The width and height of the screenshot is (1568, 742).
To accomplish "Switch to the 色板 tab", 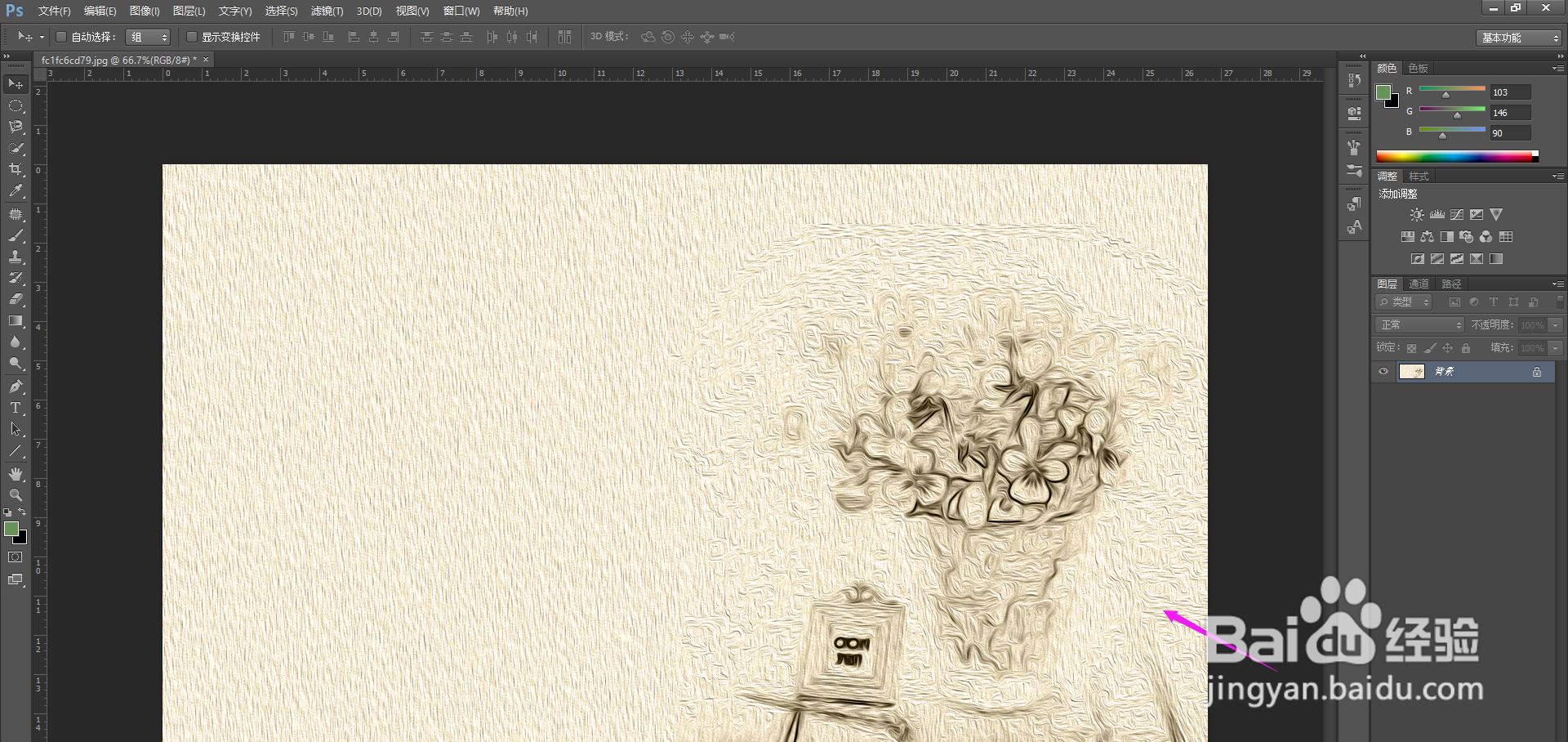I will tap(1419, 69).
